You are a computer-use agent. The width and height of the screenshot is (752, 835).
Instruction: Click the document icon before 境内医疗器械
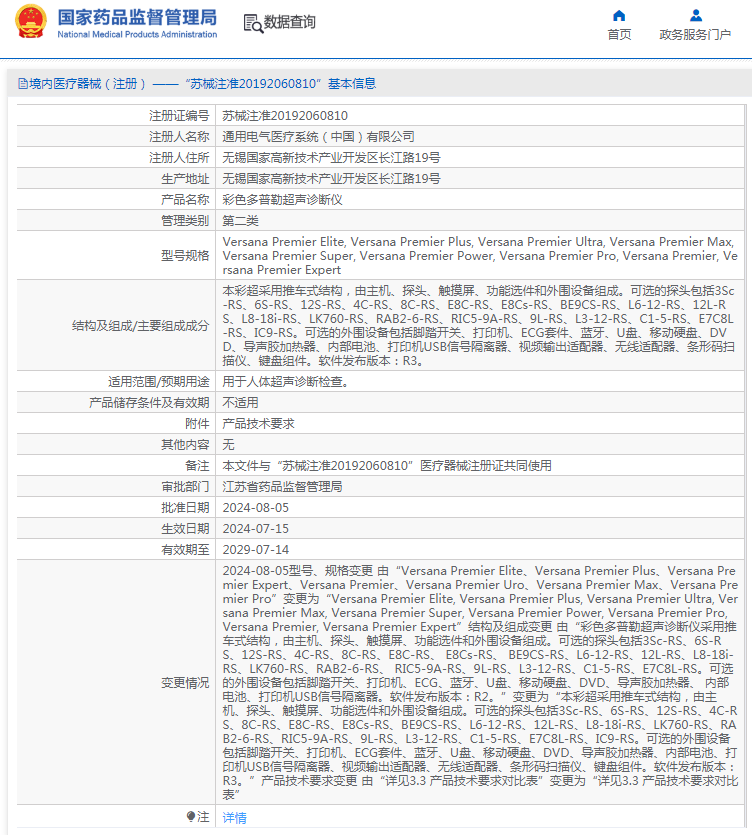[23, 84]
